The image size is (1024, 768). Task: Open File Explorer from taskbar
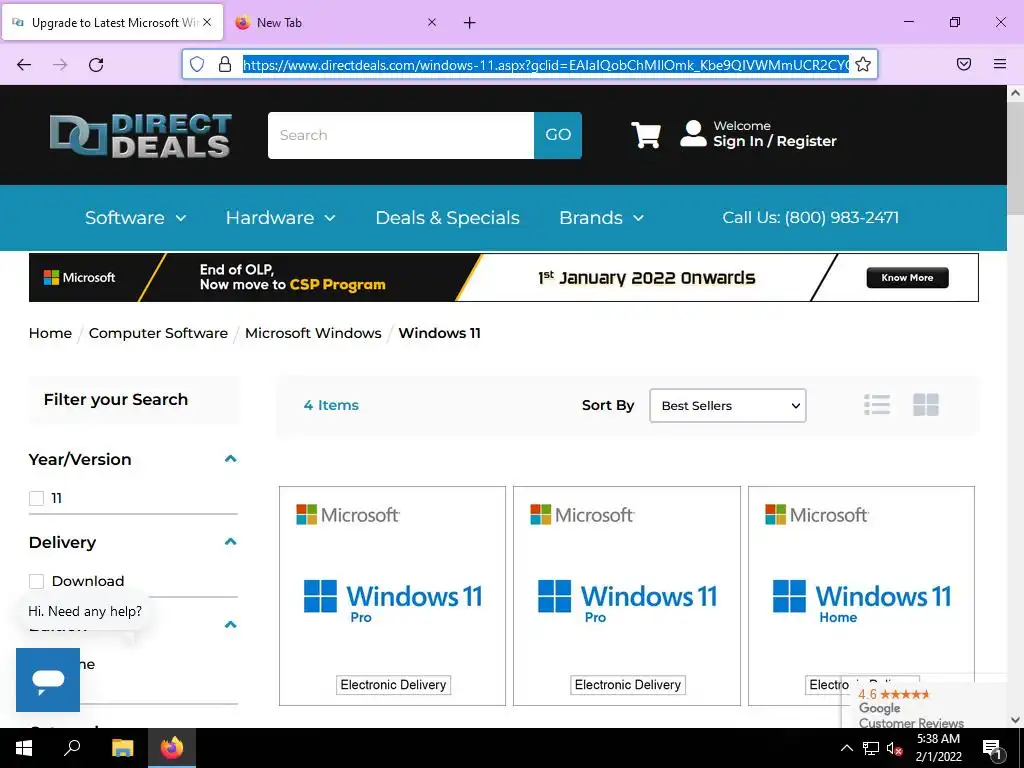coord(122,748)
